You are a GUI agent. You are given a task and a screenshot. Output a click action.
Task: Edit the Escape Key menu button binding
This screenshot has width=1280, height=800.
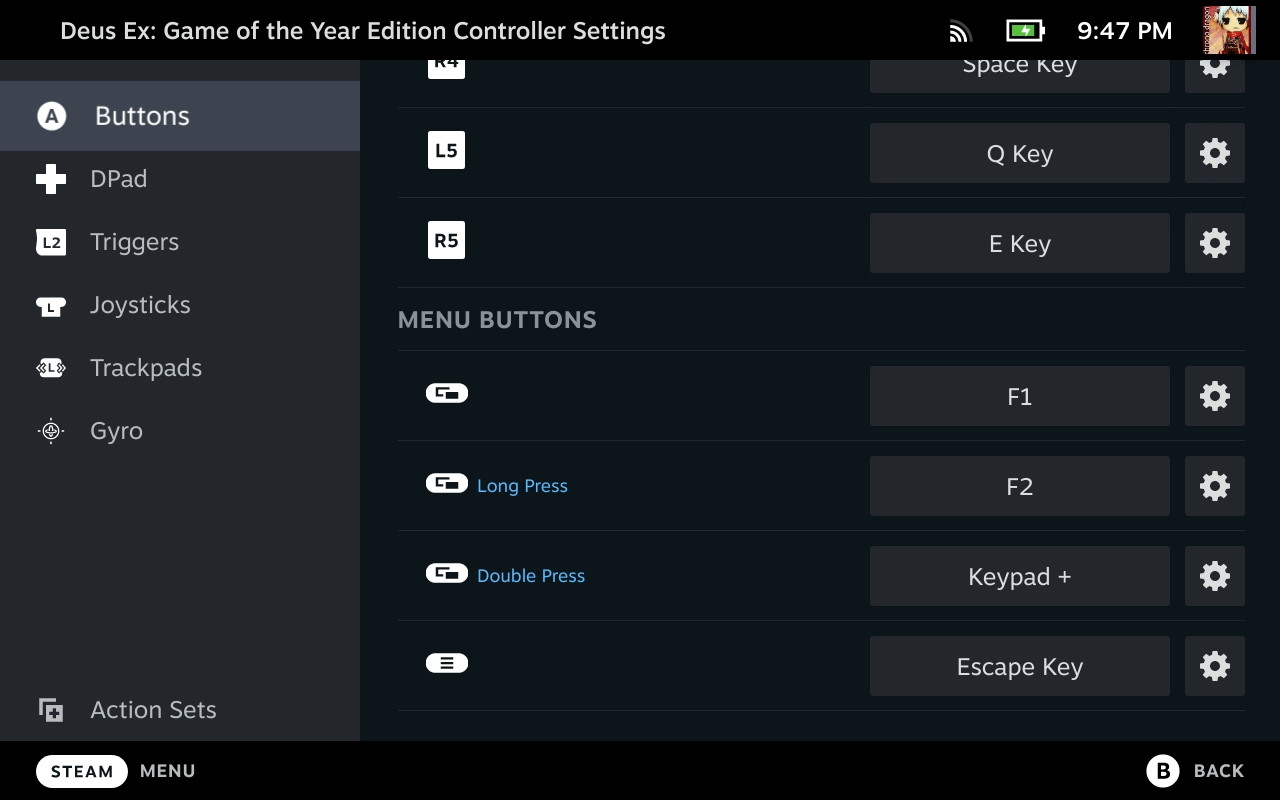(x=1019, y=666)
